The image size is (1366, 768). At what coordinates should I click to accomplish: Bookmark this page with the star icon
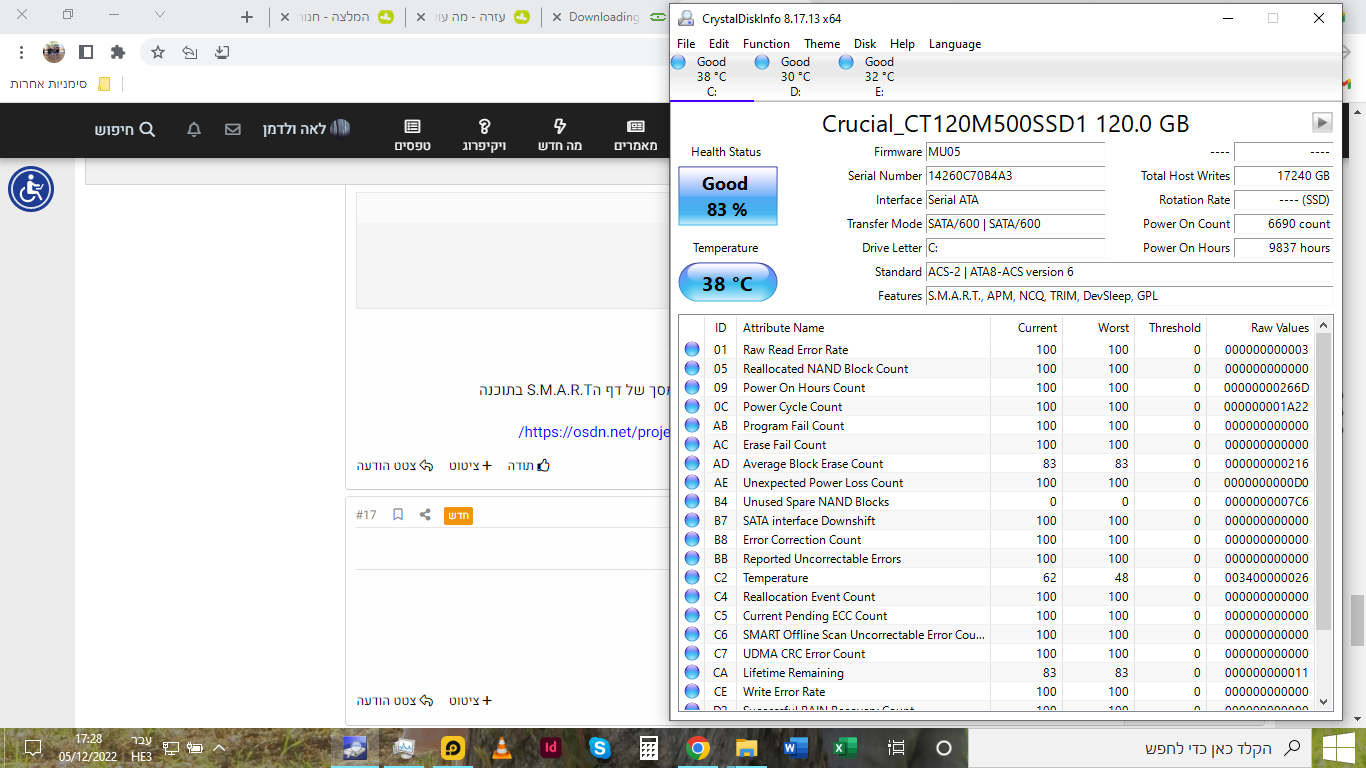[x=158, y=52]
